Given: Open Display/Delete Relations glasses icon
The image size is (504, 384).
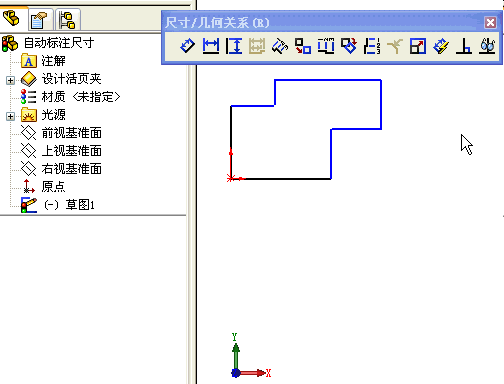Looking at the screenshot, I should pyautogui.click(x=487, y=46).
